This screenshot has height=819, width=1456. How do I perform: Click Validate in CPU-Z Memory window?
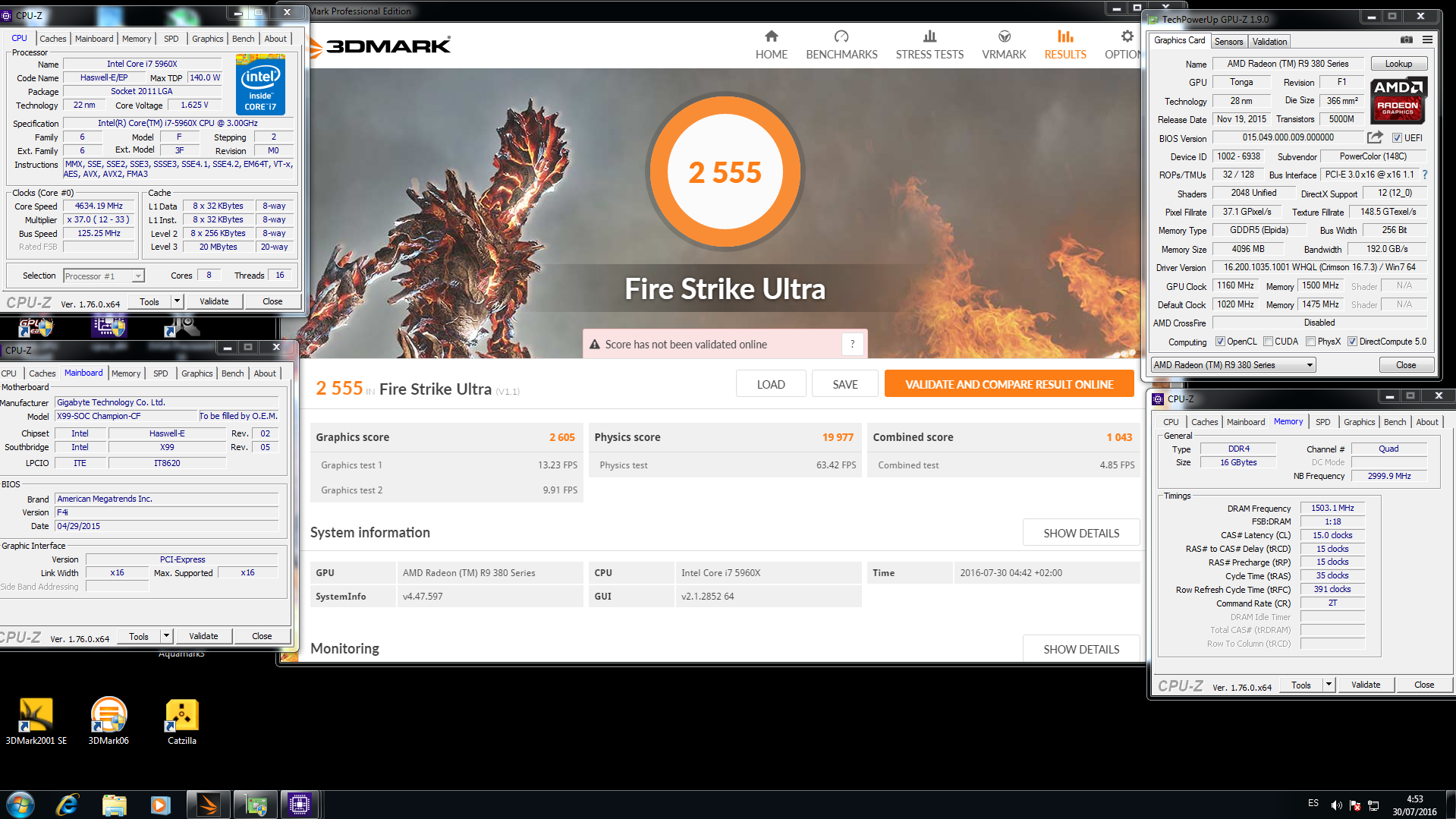coord(1366,685)
